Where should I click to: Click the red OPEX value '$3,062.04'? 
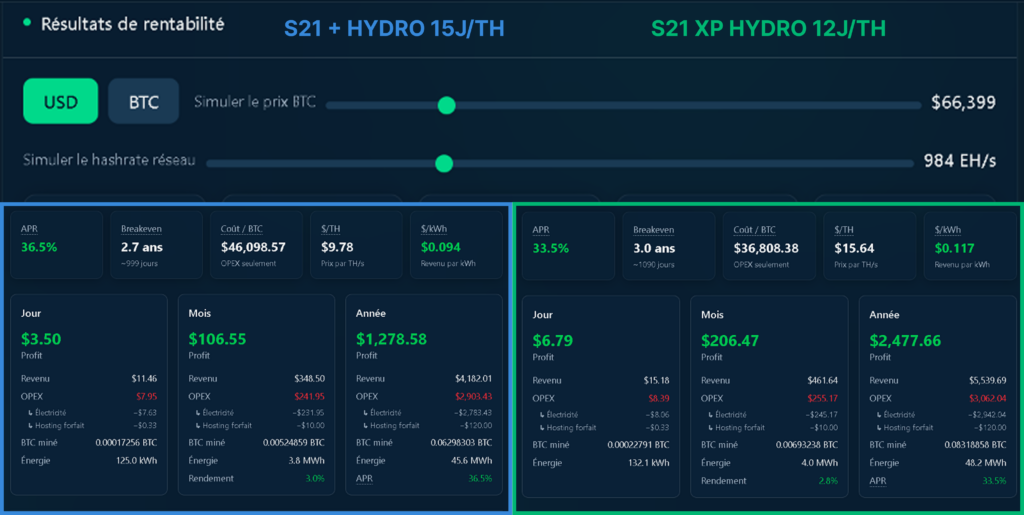[987, 398]
